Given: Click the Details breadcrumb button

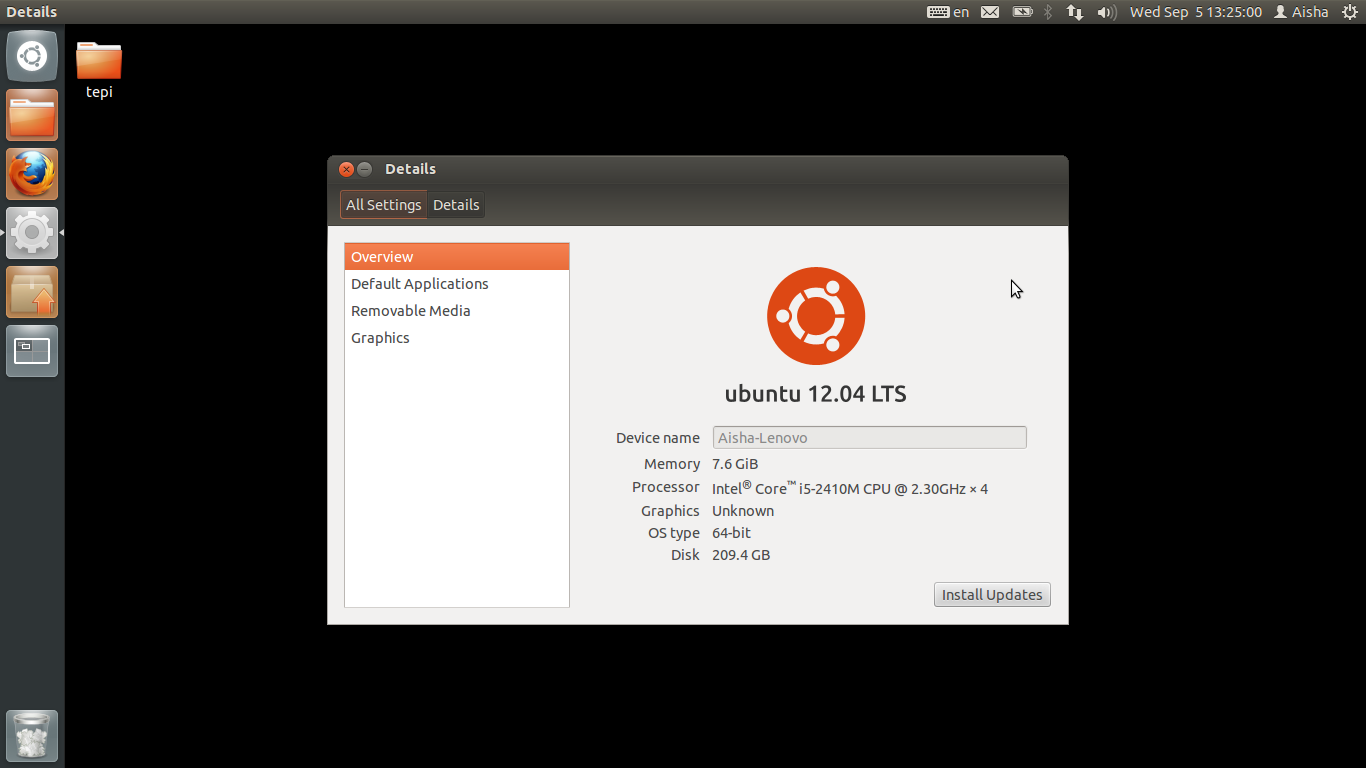Looking at the screenshot, I should click(456, 205).
